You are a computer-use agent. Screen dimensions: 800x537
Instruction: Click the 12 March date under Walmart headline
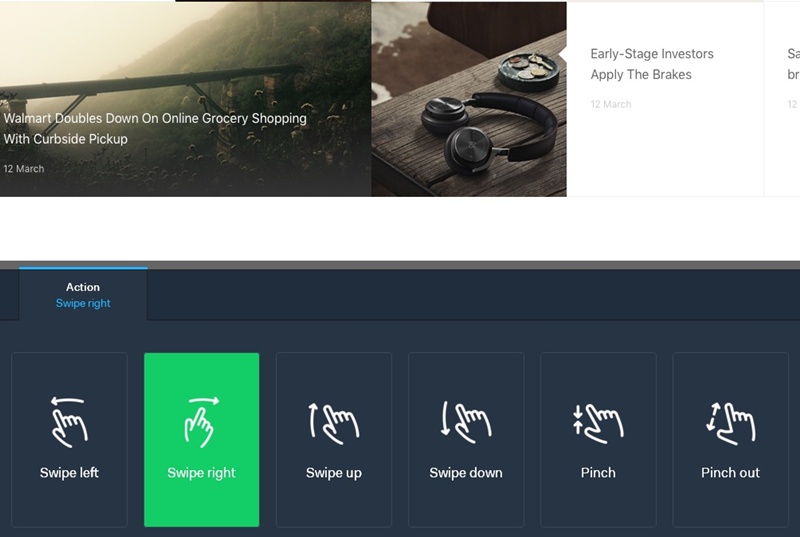tap(23, 169)
